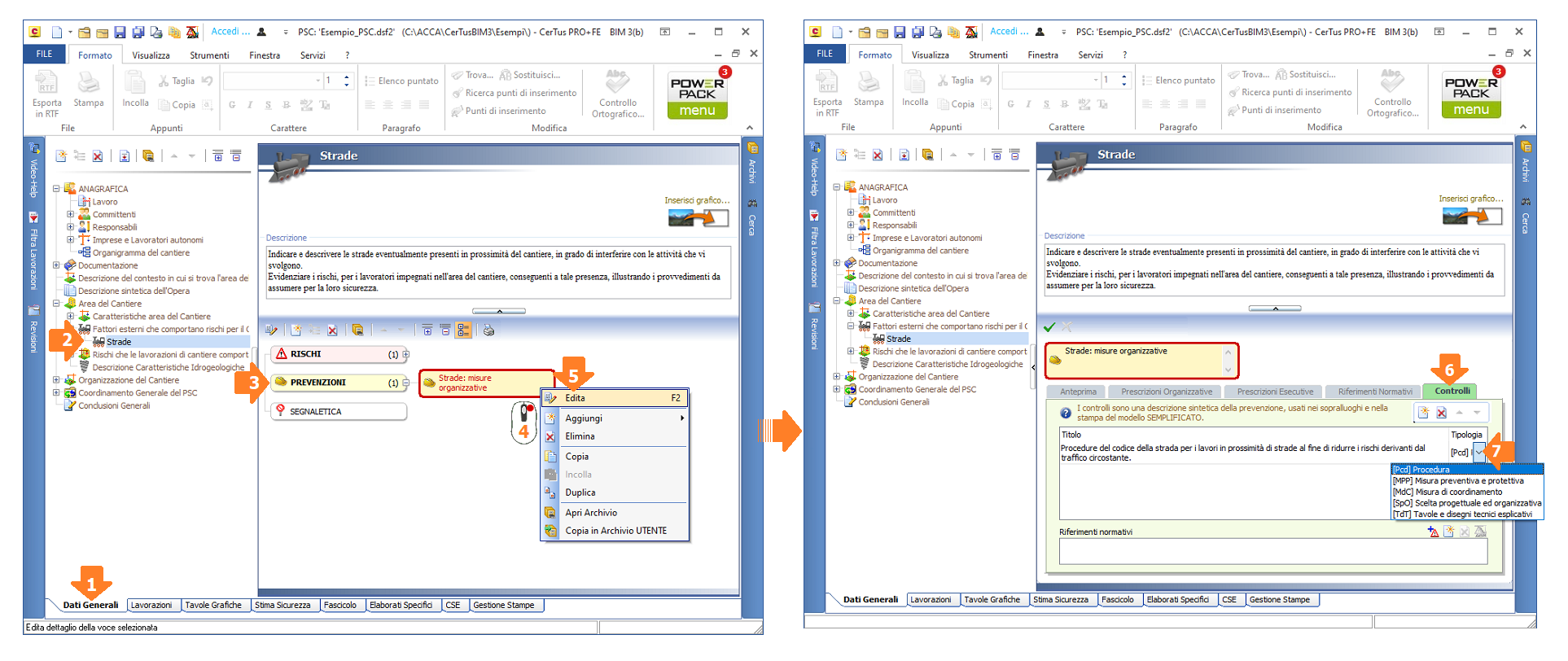Choose Duplica from the context menu
The image size is (1568, 661).
click(x=580, y=492)
